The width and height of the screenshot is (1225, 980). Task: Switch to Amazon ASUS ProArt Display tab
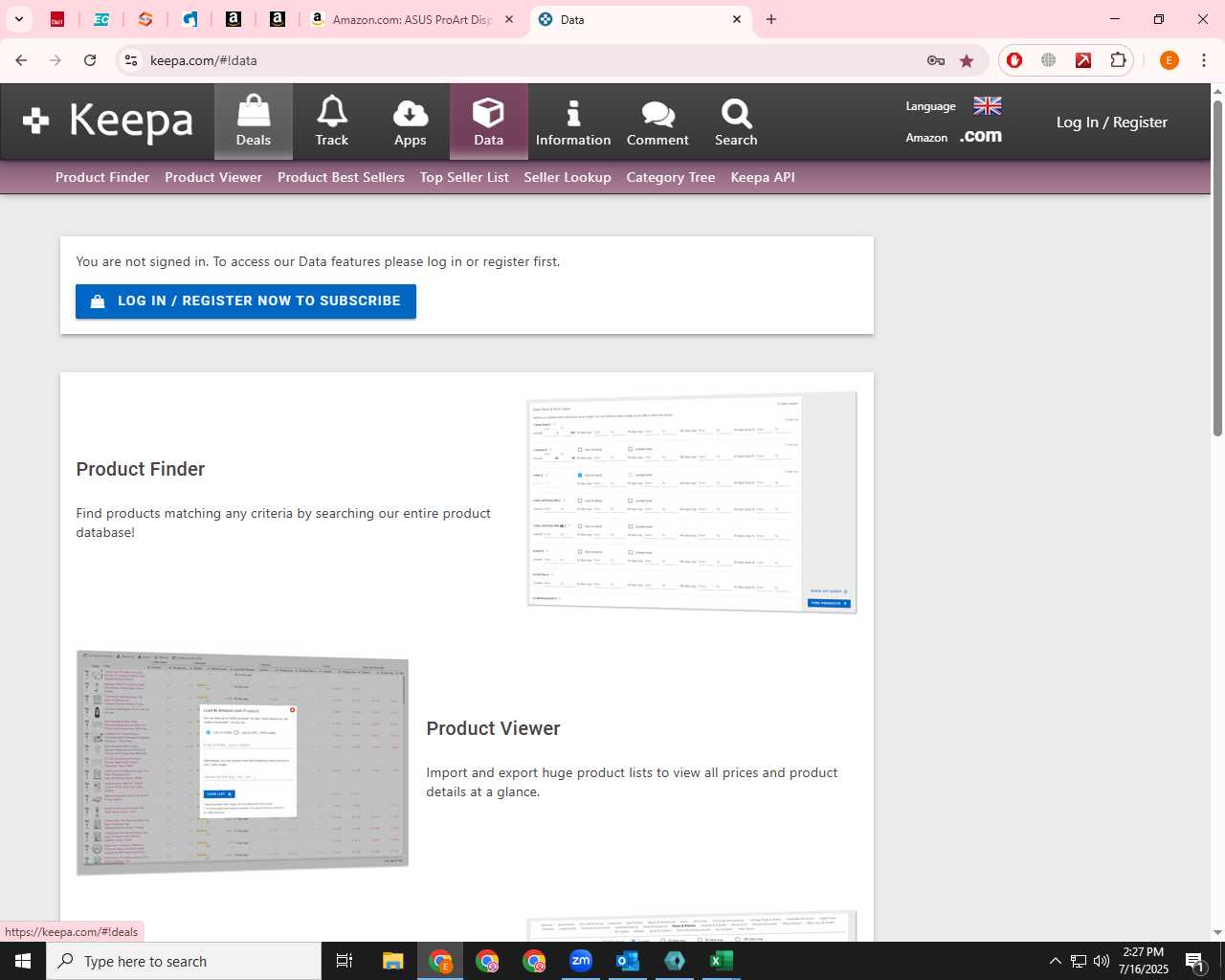[412, 19]
